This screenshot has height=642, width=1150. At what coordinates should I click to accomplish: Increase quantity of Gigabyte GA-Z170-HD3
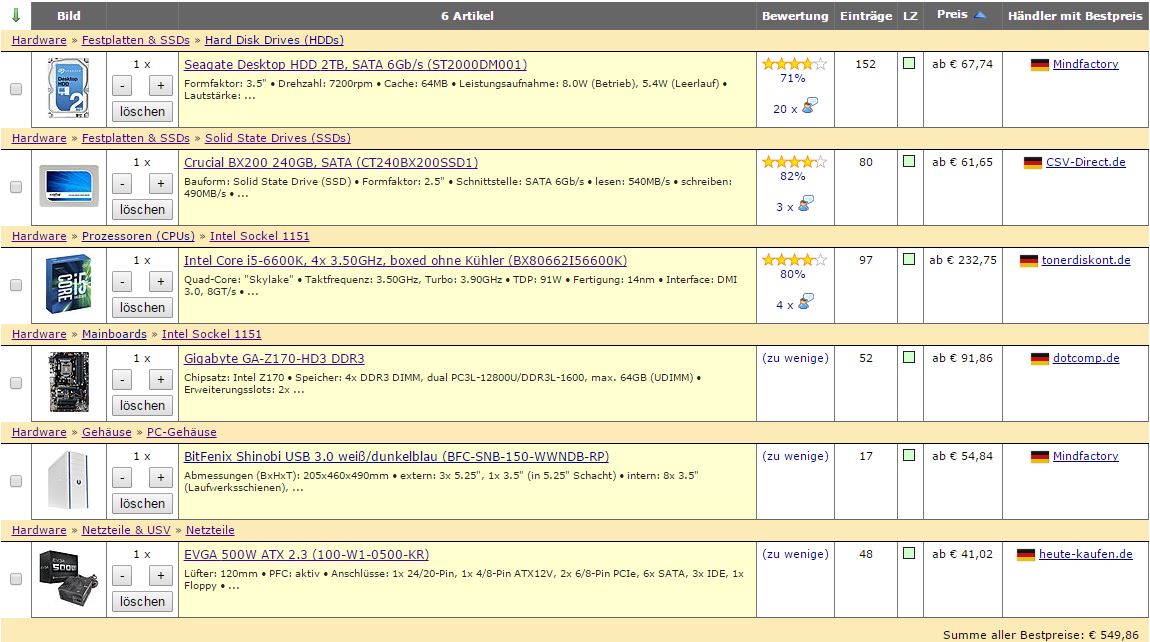(x=161, y=379)
